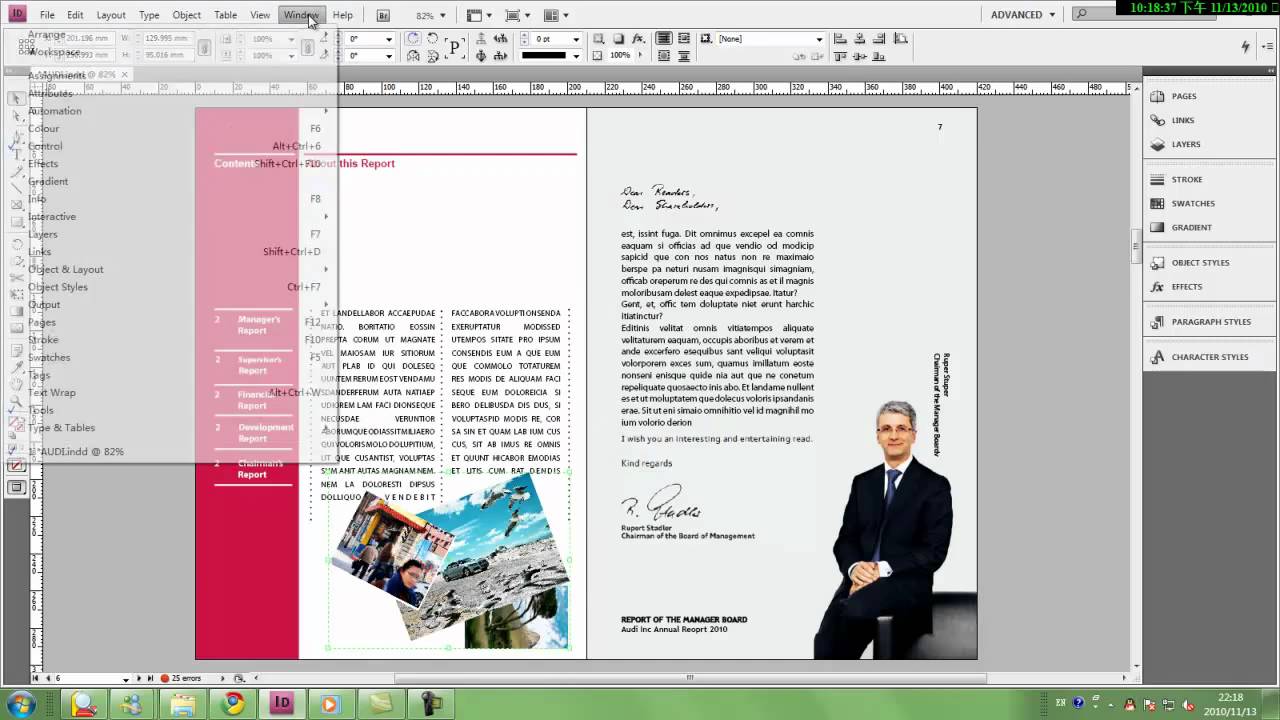Screen dimensions: 1280x720
Task: Toggle Constrain proportions for scaling chain
Action: point(310,47)
